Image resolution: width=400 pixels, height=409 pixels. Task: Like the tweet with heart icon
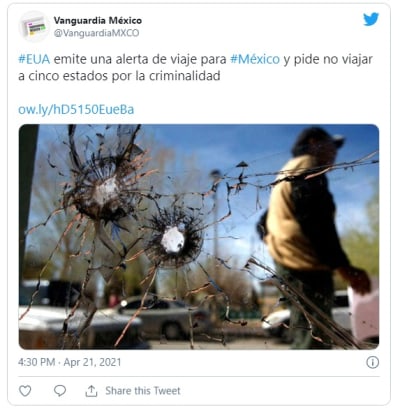tap(25, 391)
